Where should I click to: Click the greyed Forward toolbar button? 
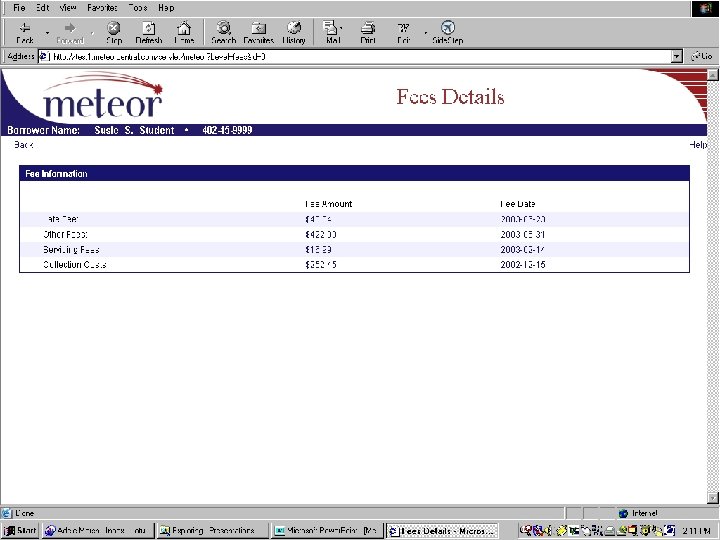pyautogui.click(x=70, y=33)
